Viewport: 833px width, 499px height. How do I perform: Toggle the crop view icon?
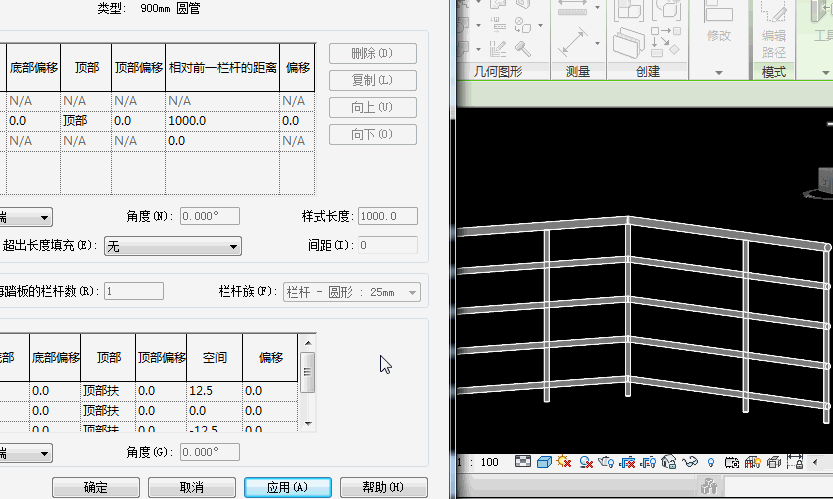coord(628,462)
